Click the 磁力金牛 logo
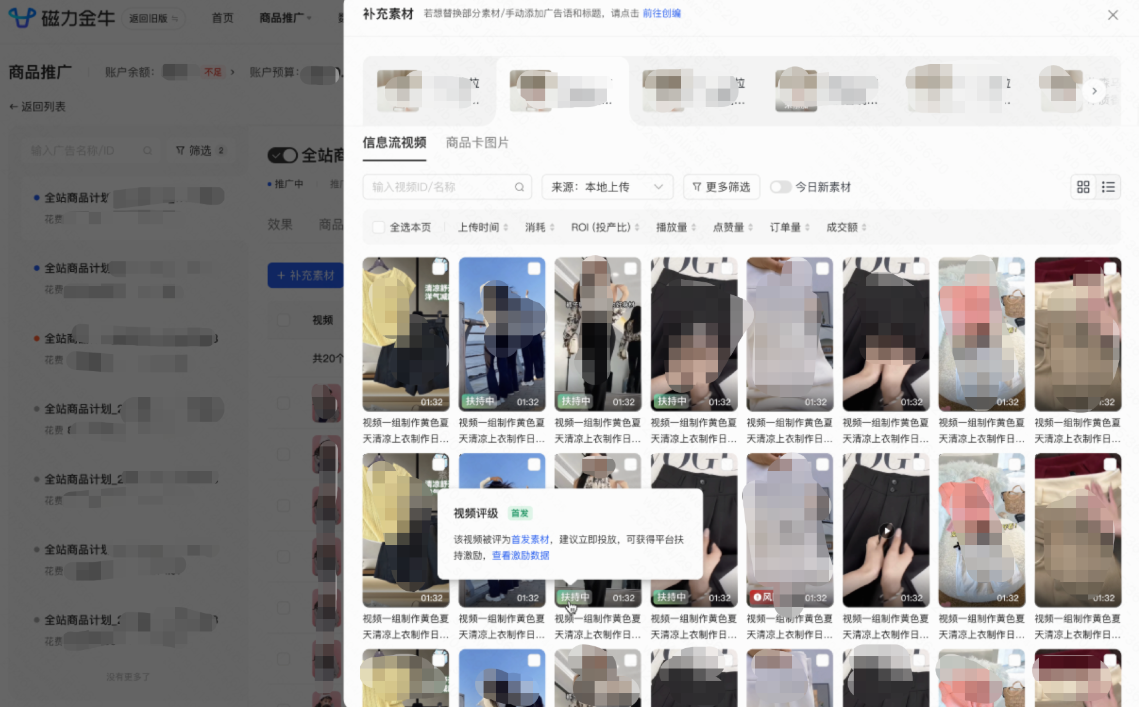The image size is (1139, 707). tap(62, 17)
